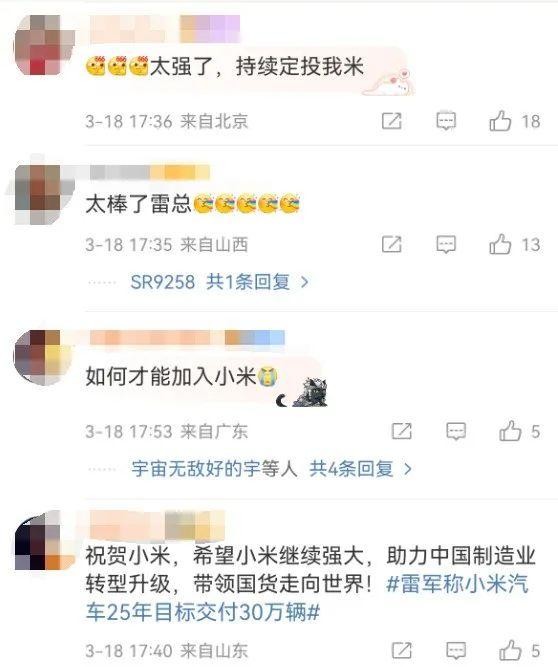Screen dimensions: 558x667
Task: Like the '太棒了雷总' comment
Action: (500, 244)
